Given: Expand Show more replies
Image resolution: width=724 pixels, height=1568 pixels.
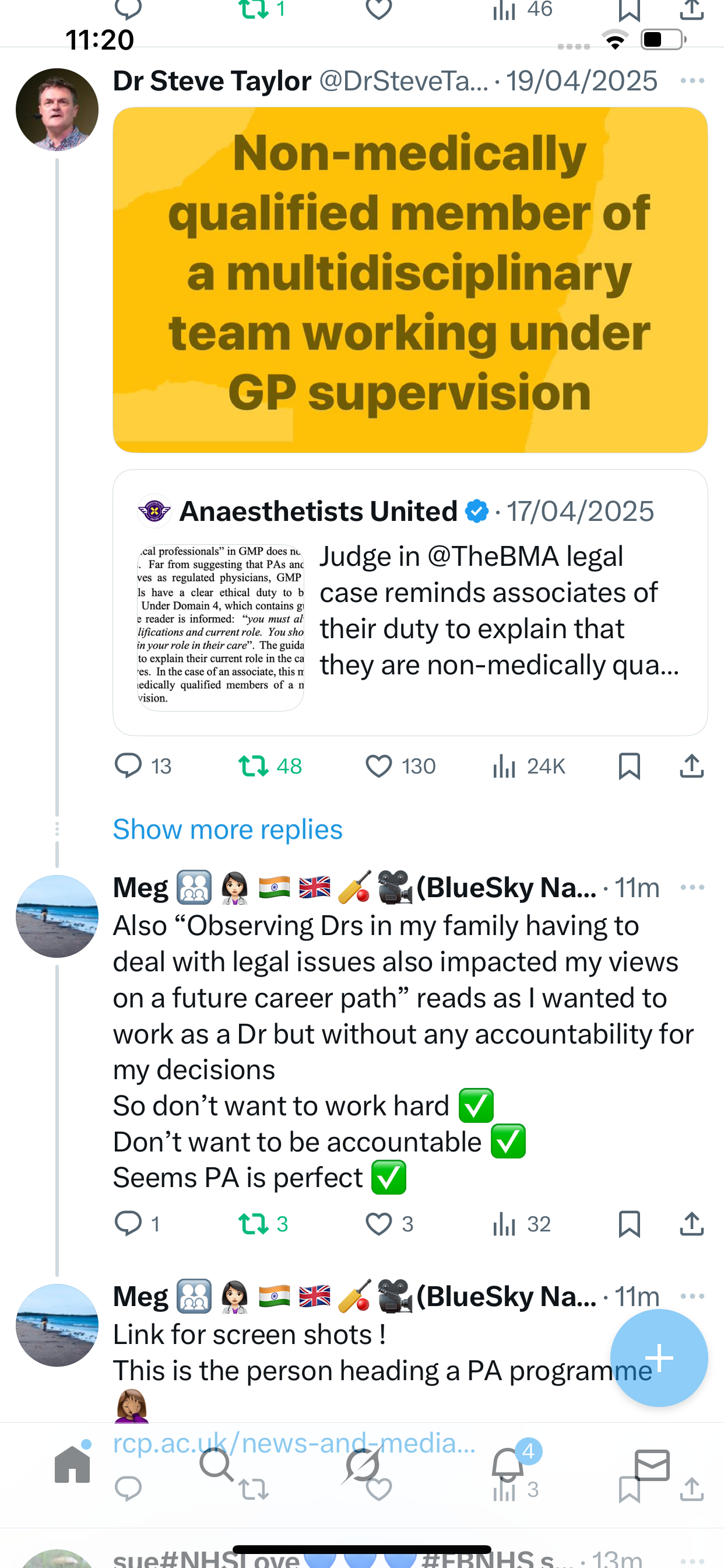Looking at the screenshot, I should click(x=227, y=829).
